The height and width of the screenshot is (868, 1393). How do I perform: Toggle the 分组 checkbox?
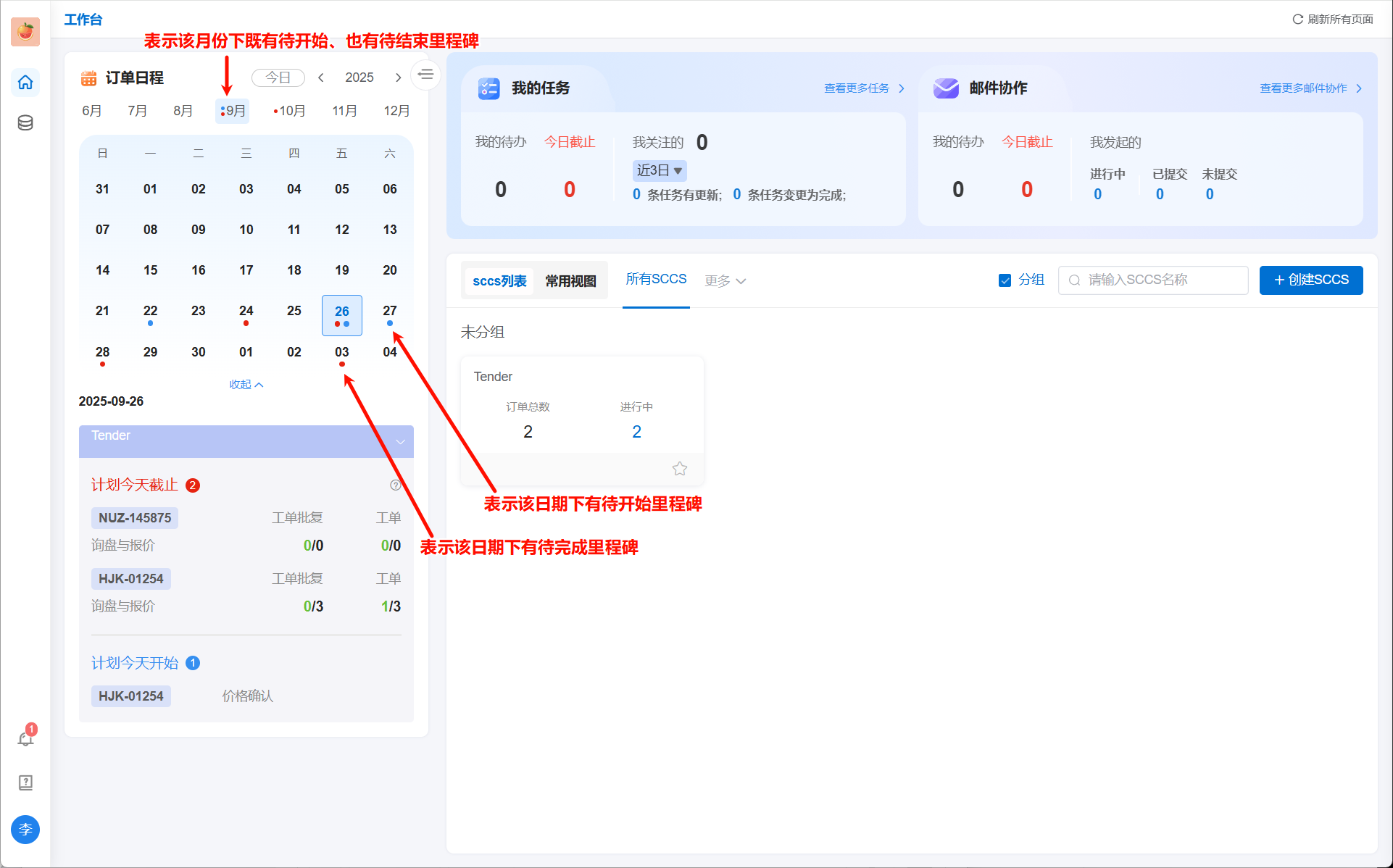tap(1005, 280)
